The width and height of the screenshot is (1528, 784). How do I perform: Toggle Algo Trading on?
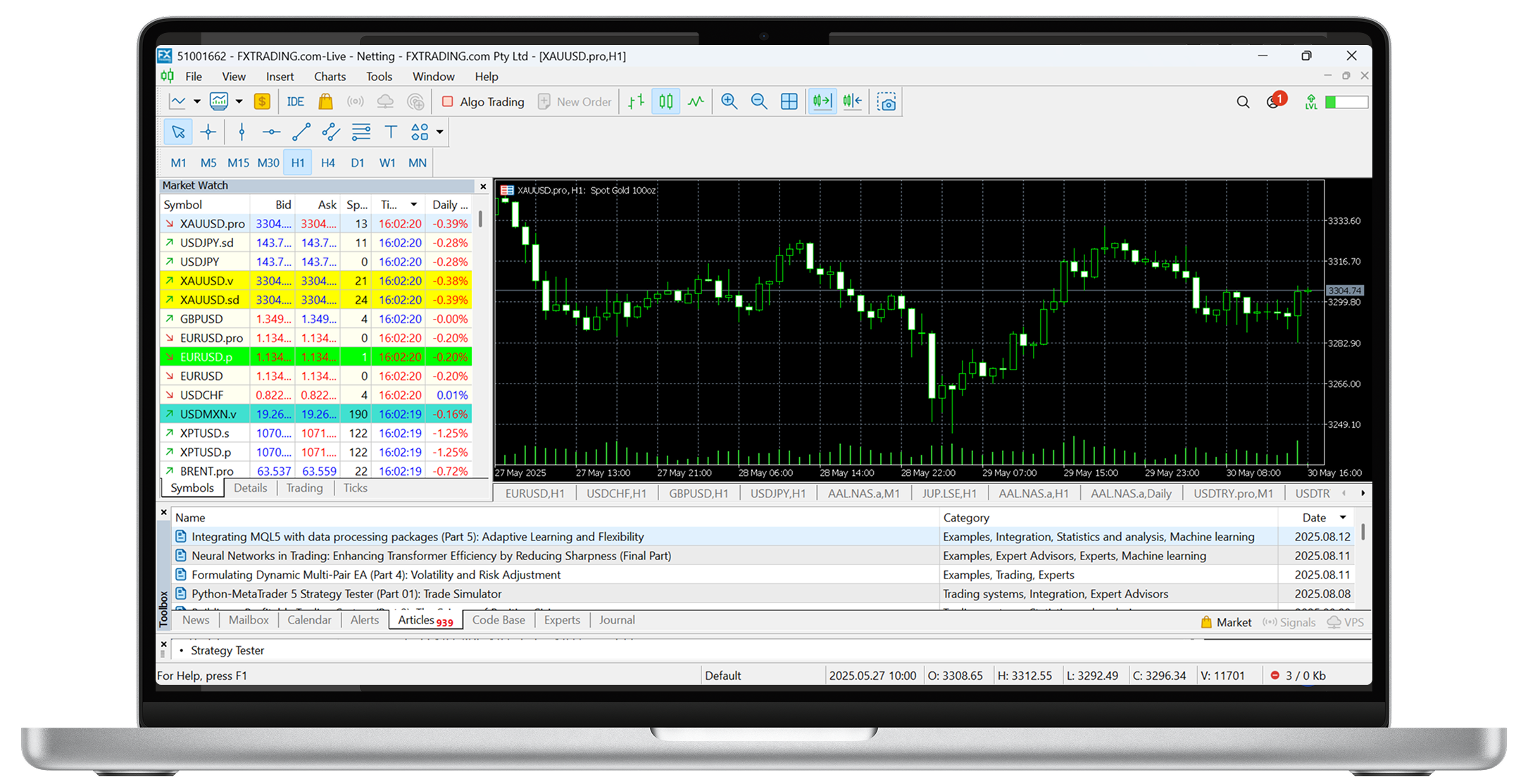(482, 101)
